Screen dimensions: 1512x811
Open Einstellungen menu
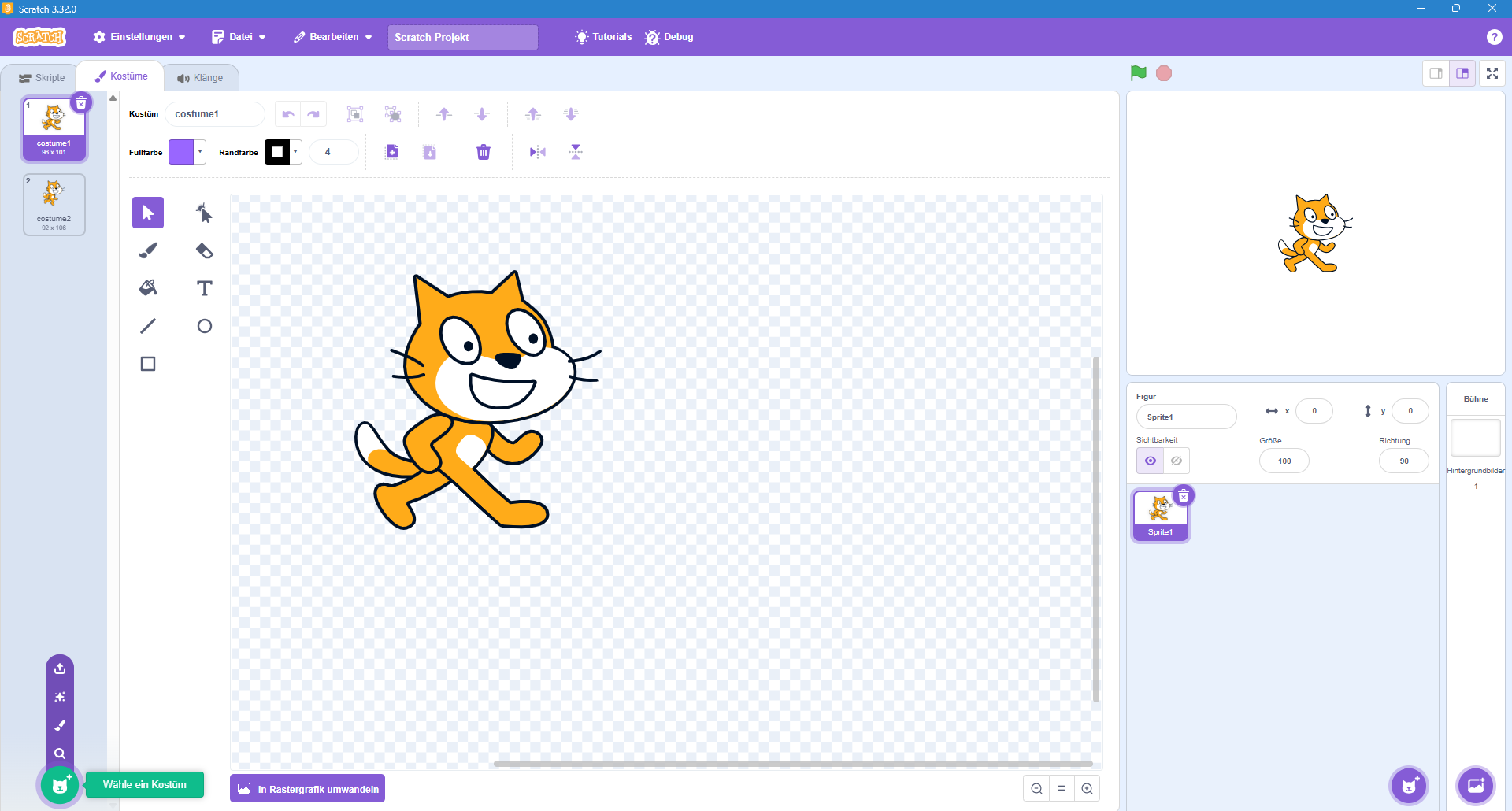139,37
